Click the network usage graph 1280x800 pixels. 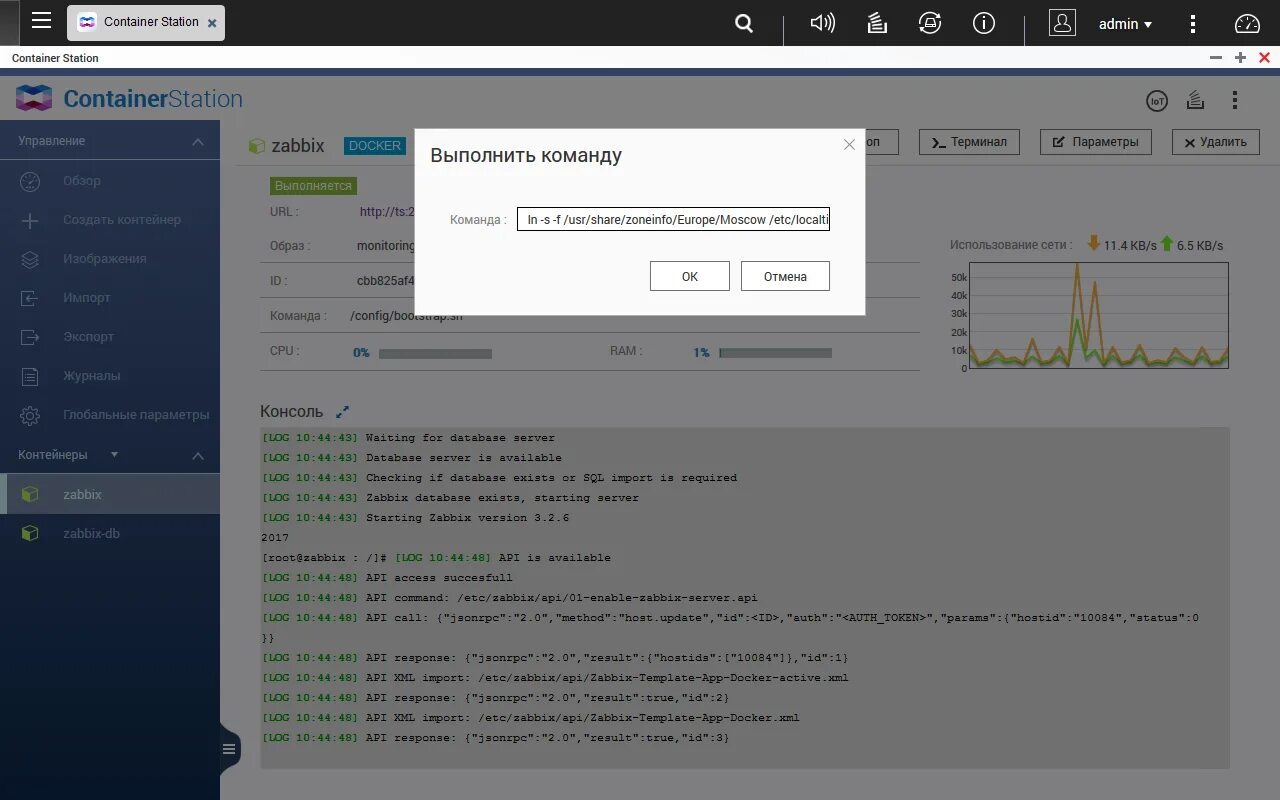click(1098, 315)
